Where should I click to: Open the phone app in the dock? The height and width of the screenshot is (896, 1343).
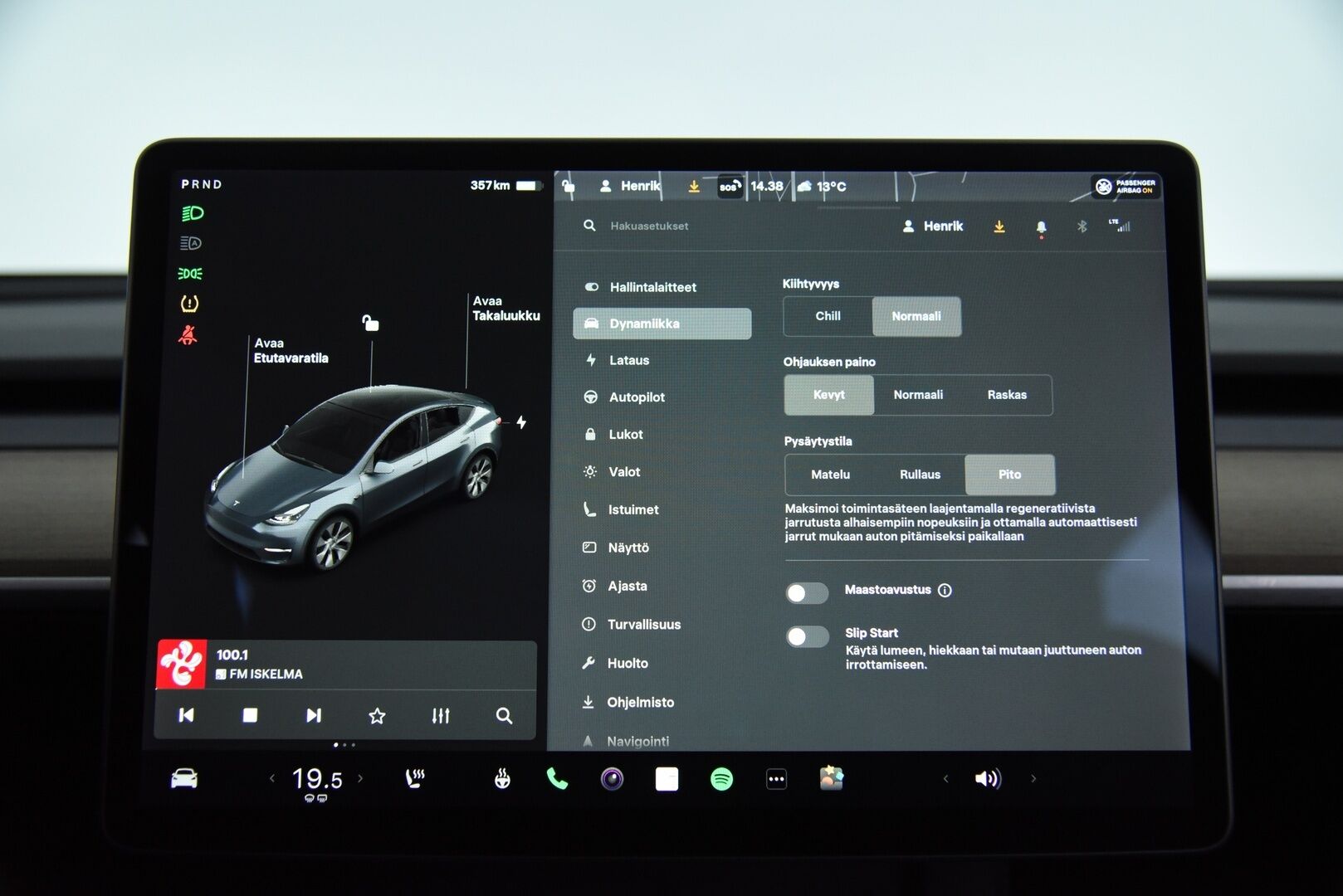[557, 778]
